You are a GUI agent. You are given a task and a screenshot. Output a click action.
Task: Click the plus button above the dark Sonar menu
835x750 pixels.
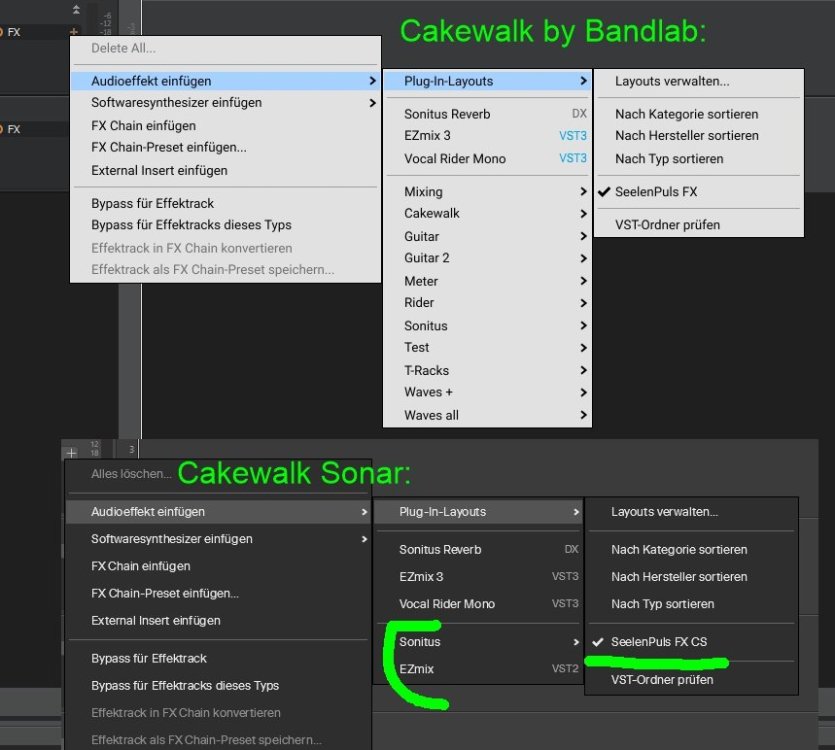pos(71,453)
